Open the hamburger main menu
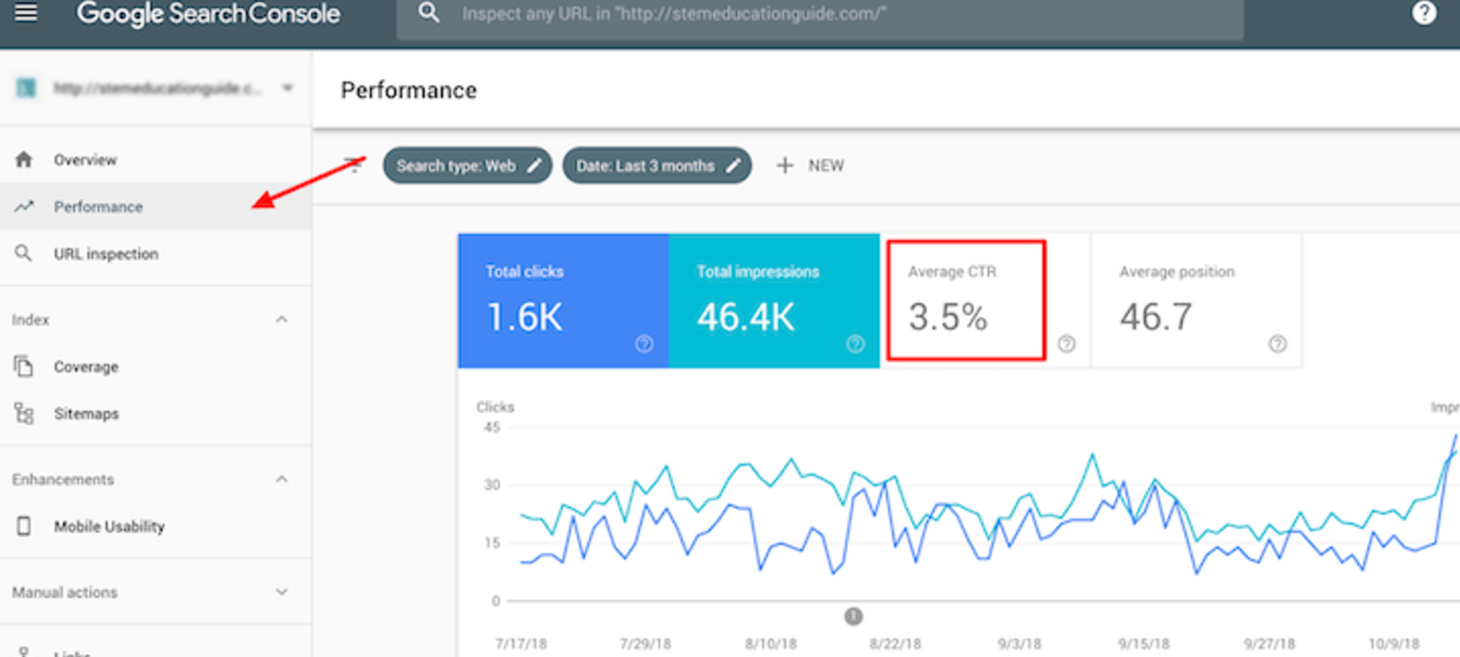The image size is (1460, 657). [x=25, y=14]
